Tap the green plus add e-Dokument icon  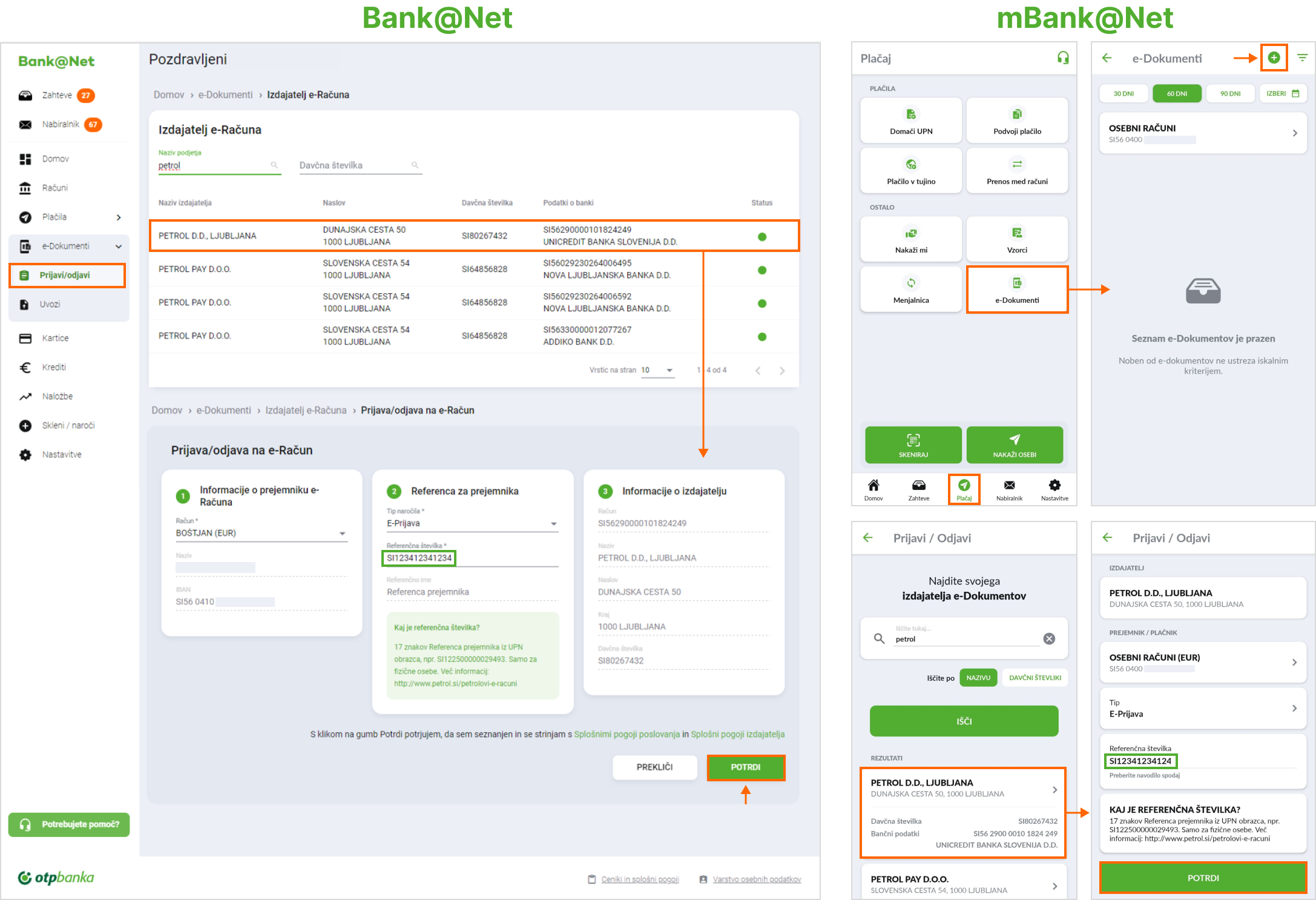(x=1274, y=58)
